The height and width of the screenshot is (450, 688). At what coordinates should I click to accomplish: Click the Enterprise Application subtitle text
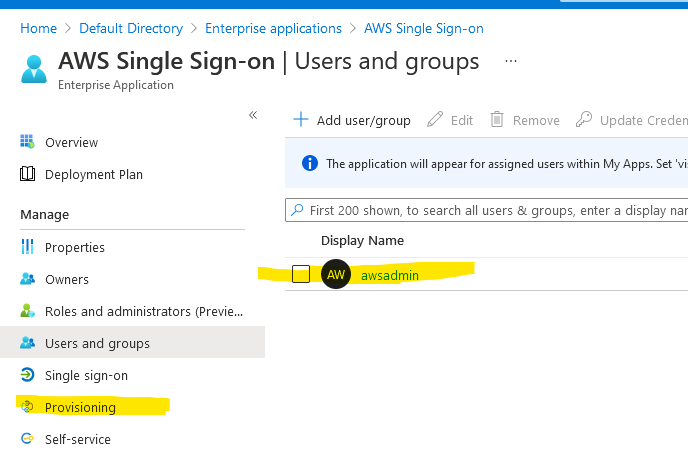tap(116, 85)
